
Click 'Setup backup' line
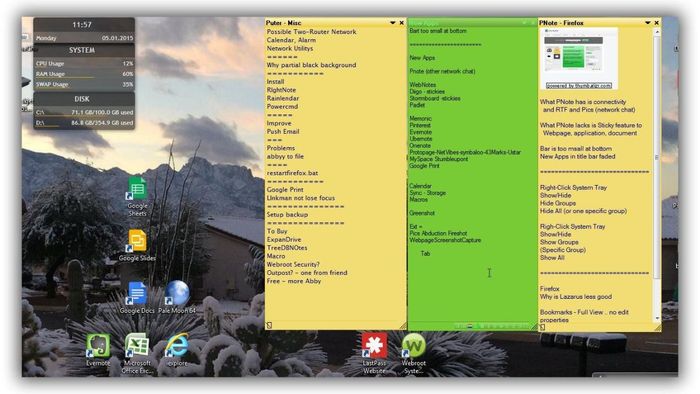point(287,215)
